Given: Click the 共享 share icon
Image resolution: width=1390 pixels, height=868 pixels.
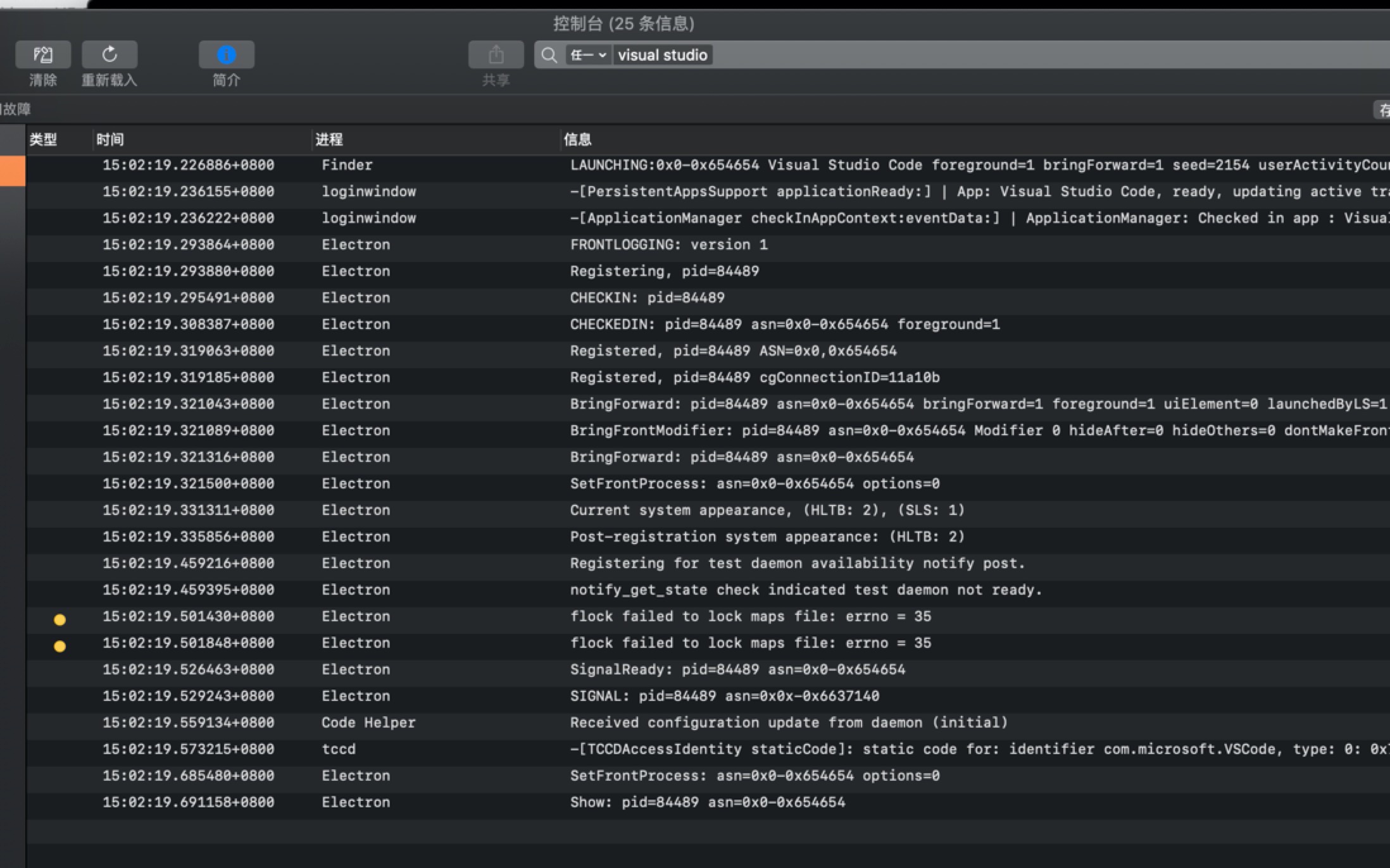Looking at the screenshot, I should click(495, 54).
